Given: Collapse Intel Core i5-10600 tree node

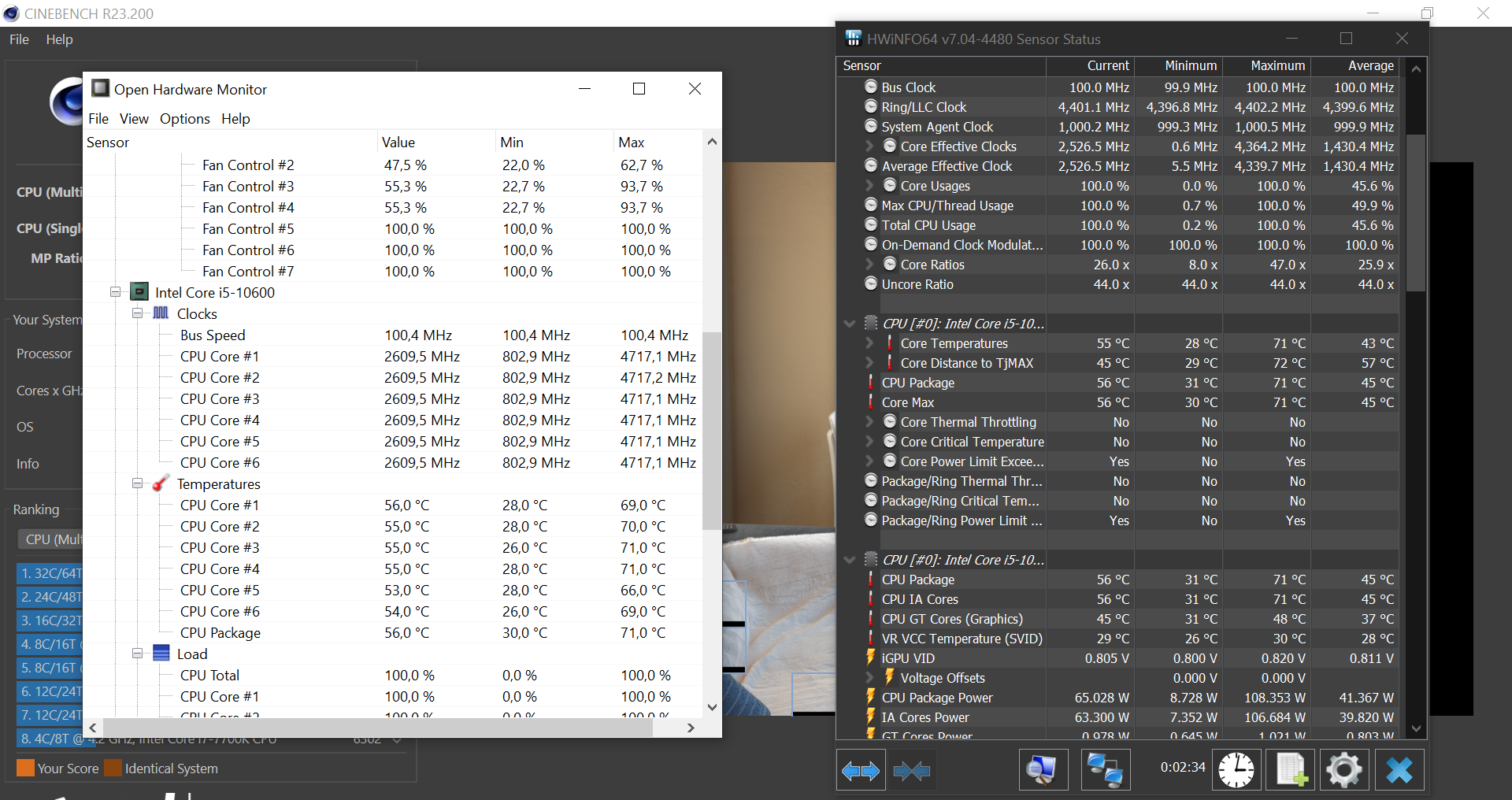Looking at the screenshot, I should 115,292.
